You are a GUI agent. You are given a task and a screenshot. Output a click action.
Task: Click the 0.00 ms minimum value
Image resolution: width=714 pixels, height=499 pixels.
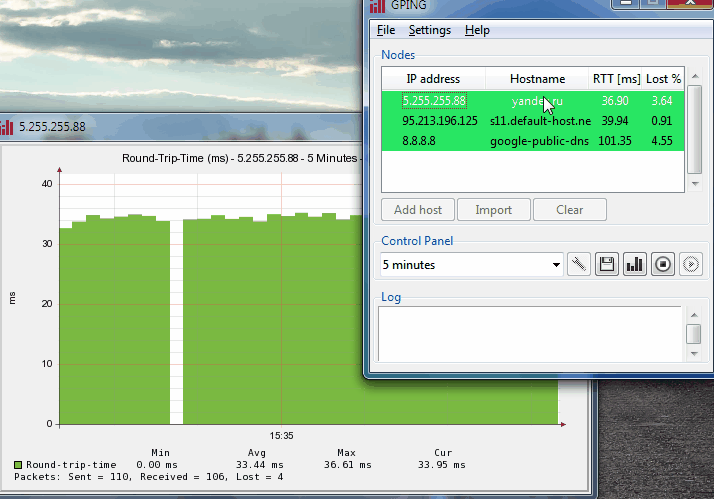[157, 465]
